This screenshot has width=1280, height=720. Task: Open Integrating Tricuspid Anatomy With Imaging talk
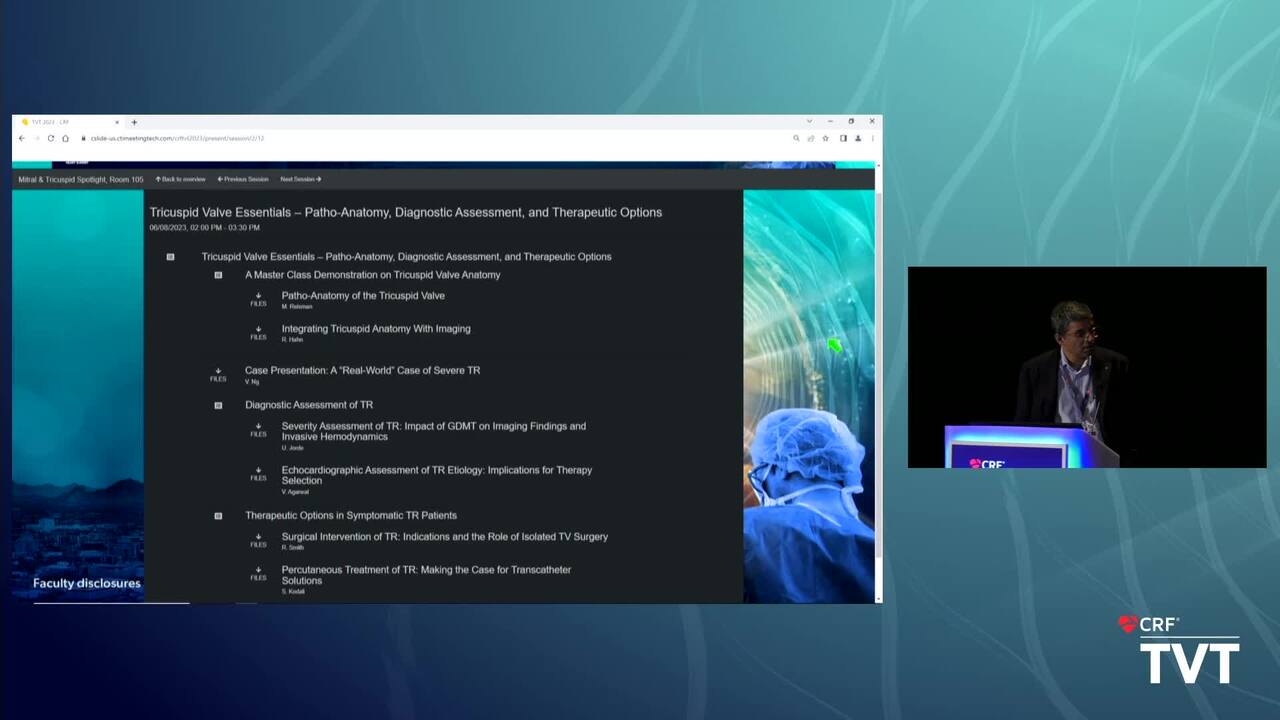376,329
